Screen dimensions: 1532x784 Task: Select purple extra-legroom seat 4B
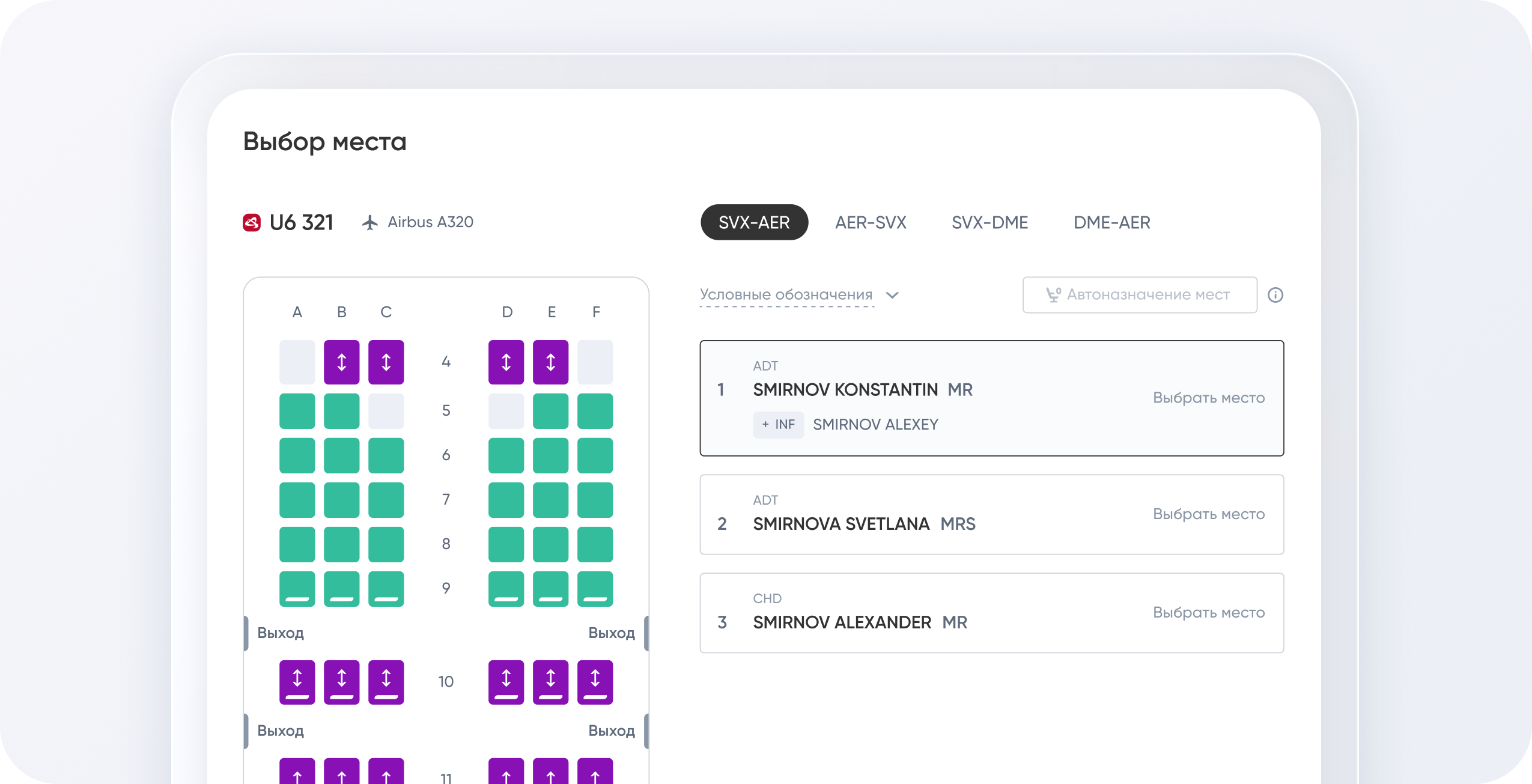tap(341, 362)
